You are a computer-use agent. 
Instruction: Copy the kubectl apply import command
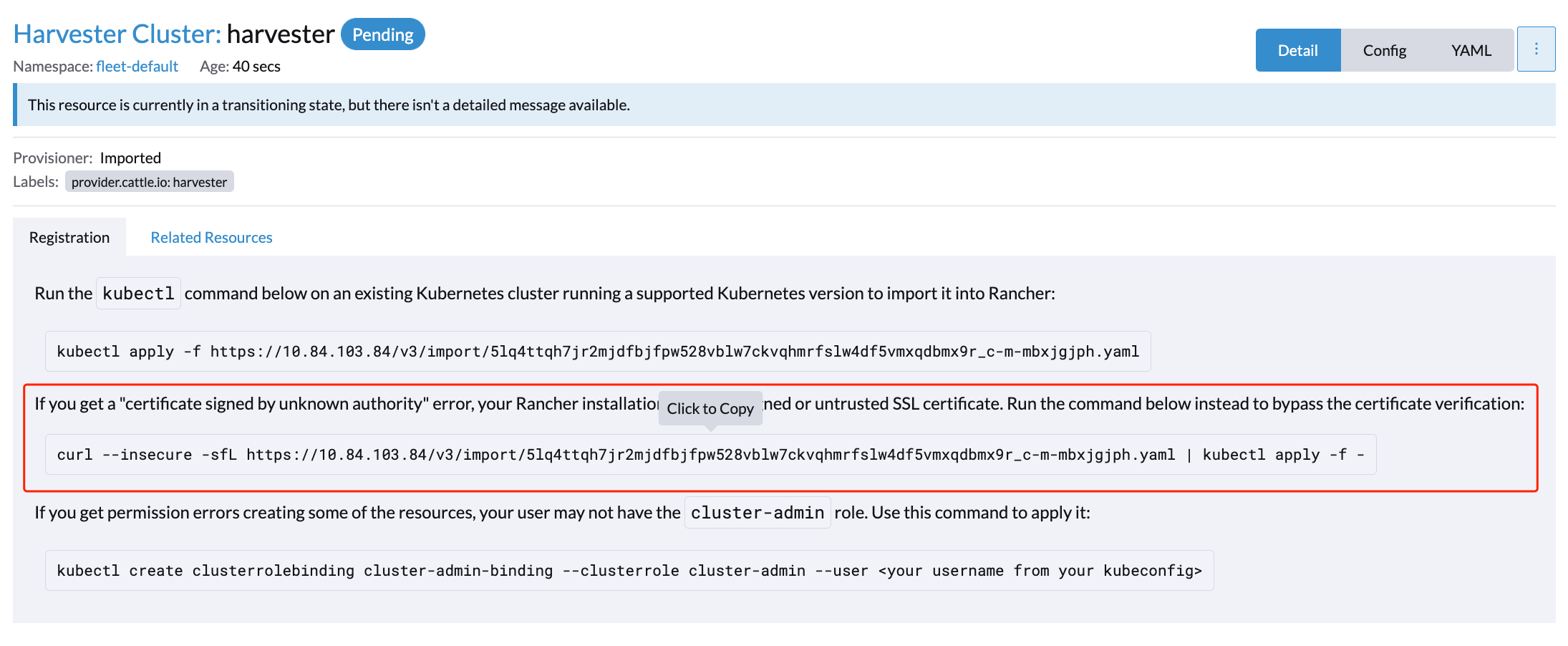[x=598, y=351]
